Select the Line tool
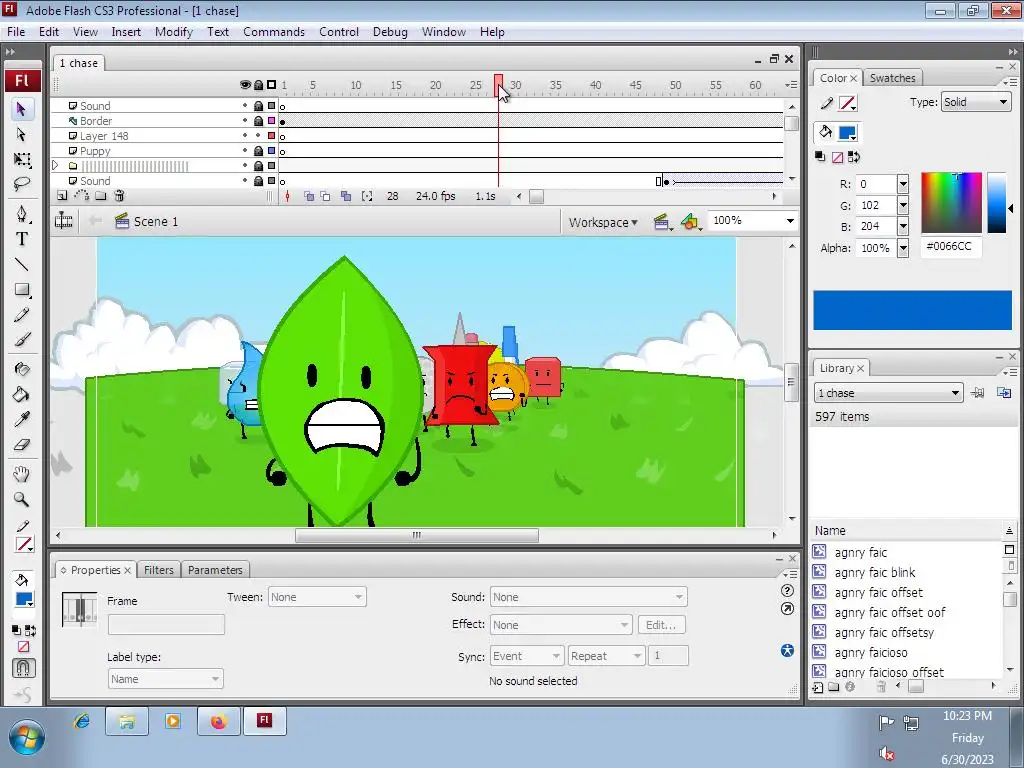This screenshot has width=1024, height=768. [x=22, y=264]
